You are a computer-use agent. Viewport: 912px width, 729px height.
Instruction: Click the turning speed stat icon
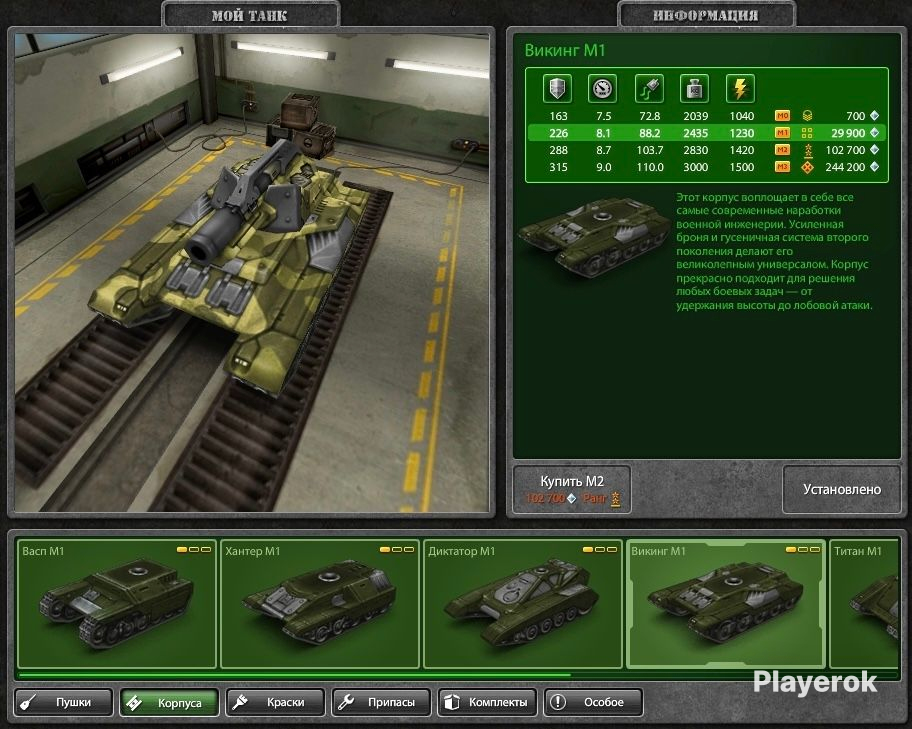[x=649, y=88]
